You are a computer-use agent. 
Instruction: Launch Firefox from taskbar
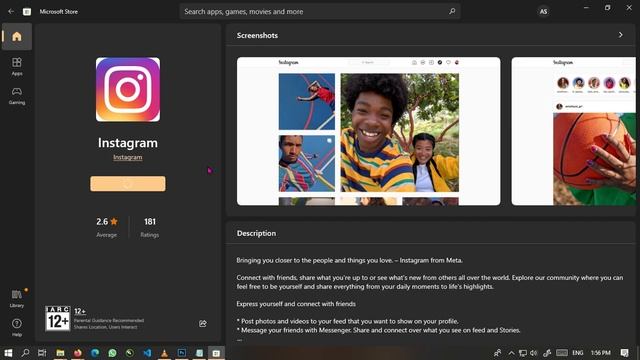click(78, 353)
